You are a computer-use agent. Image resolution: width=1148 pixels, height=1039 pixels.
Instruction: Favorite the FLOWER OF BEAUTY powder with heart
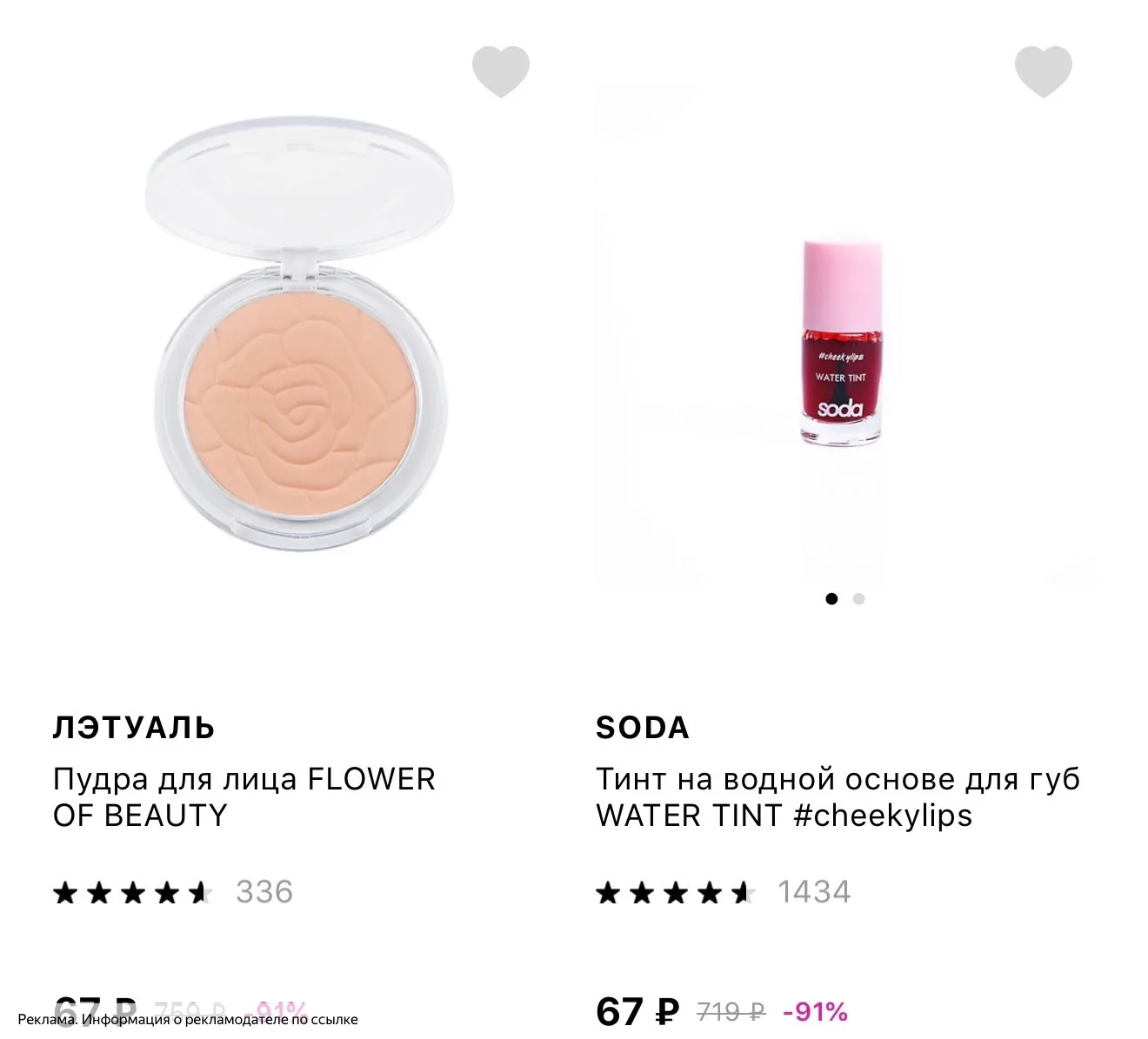click(501, 71)
